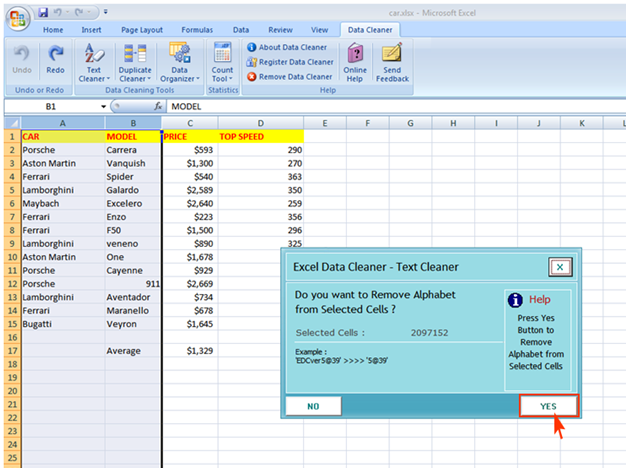Click the Insert Function fx icon
628x470 pixels.
(x=158, y=106)
